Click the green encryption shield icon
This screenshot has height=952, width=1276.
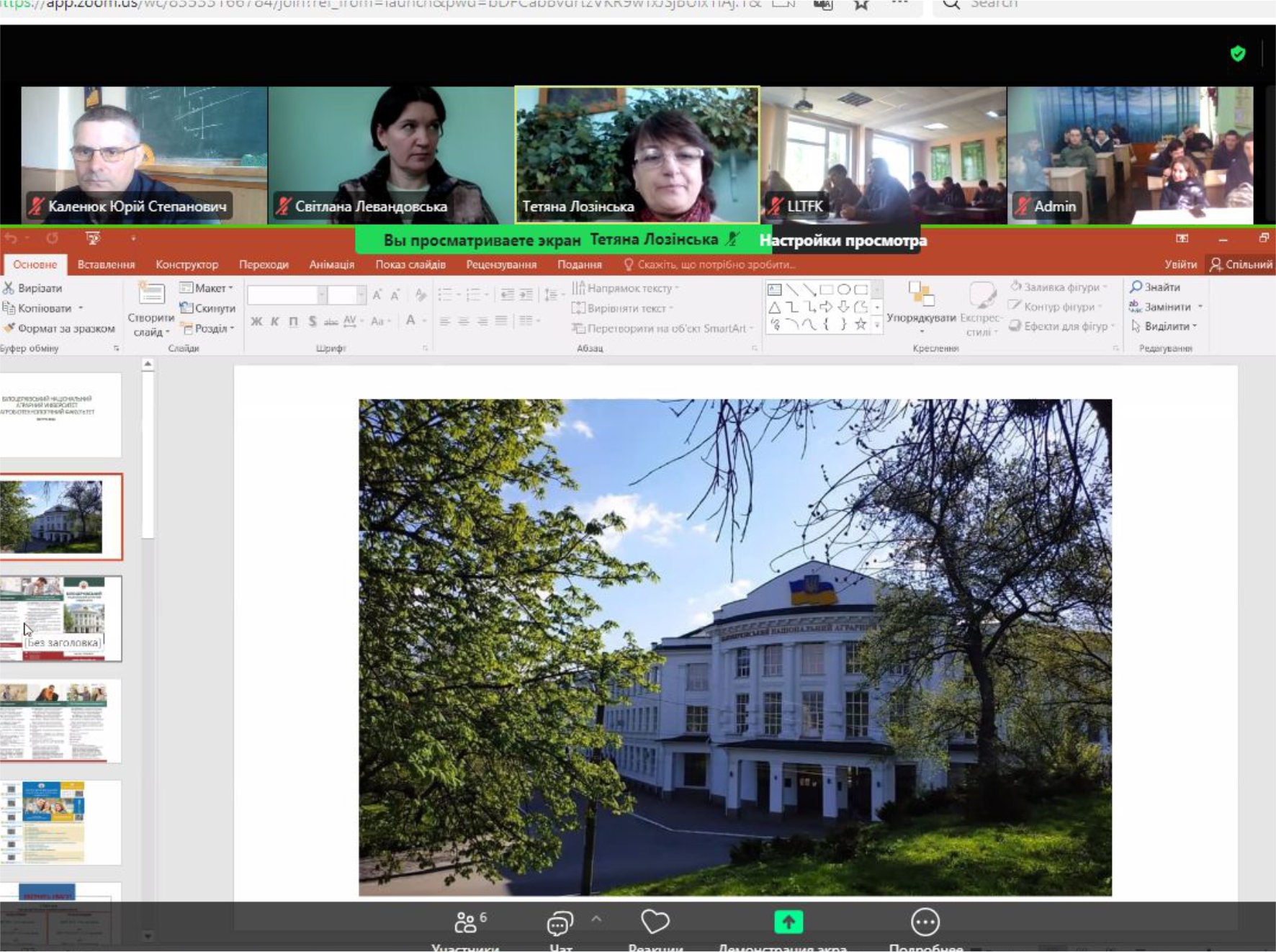tap(1237, 54)
